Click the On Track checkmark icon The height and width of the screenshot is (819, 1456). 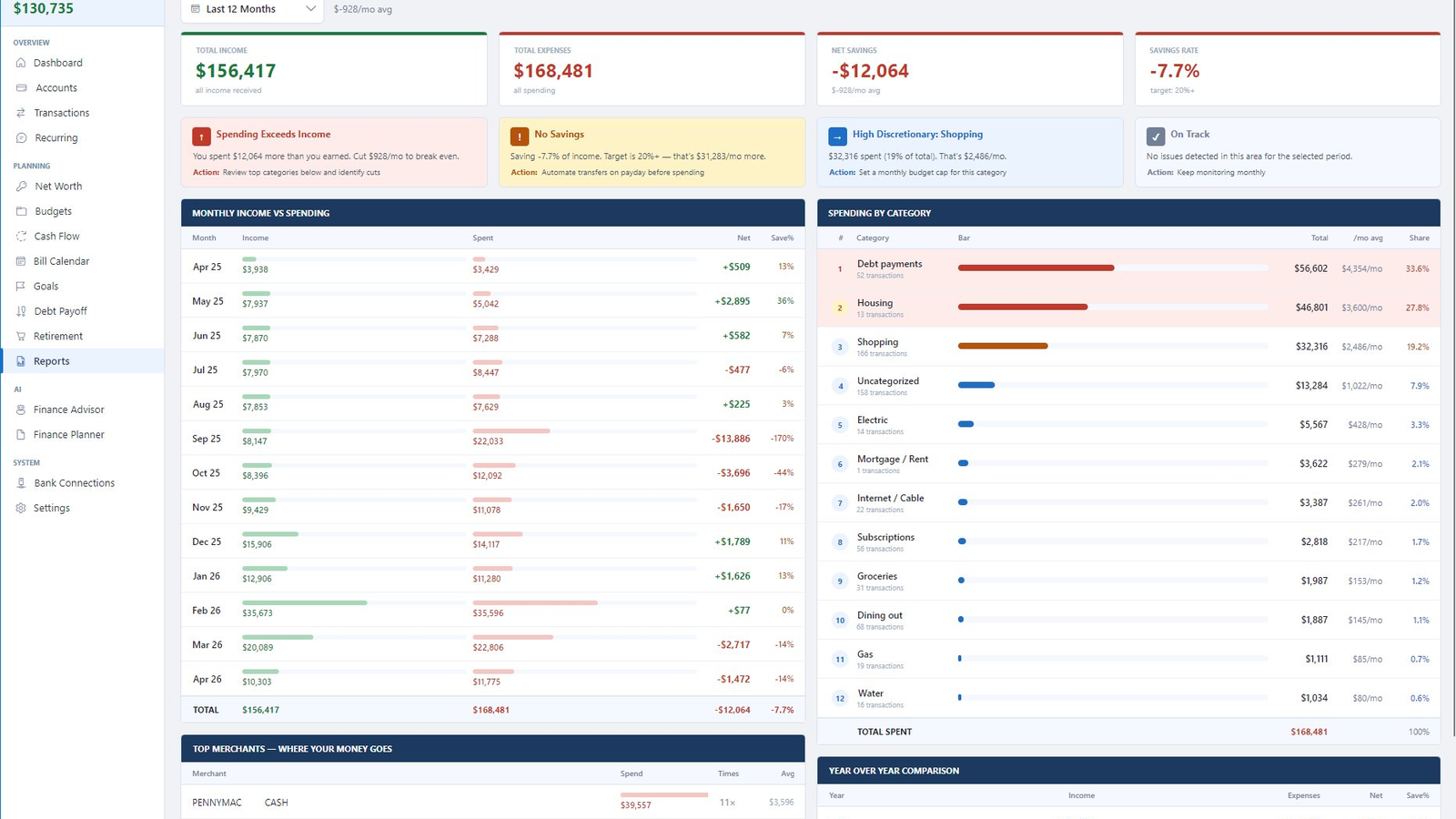tap(1156, 136)
